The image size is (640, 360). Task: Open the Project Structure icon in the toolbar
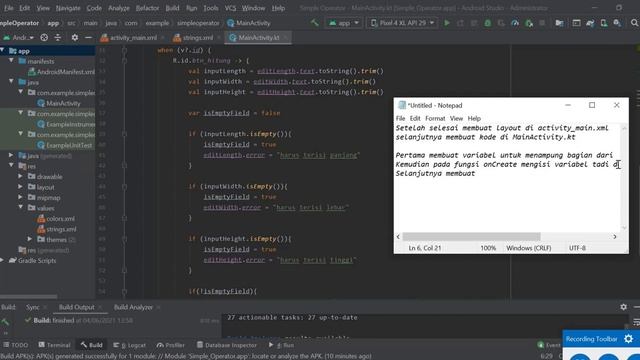559,23
